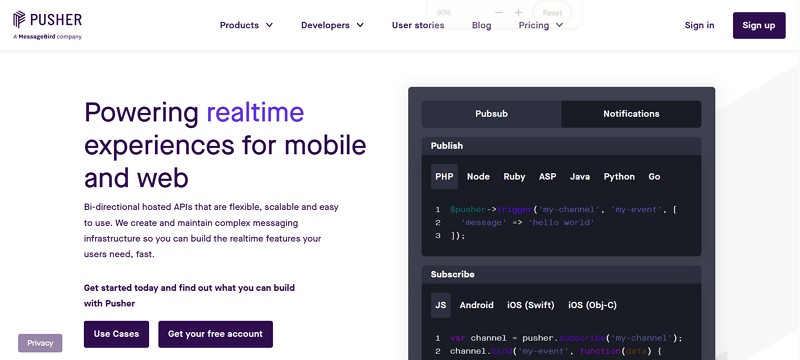
Task: Select the PHP publish tab
Action: [x=444, y=176]
